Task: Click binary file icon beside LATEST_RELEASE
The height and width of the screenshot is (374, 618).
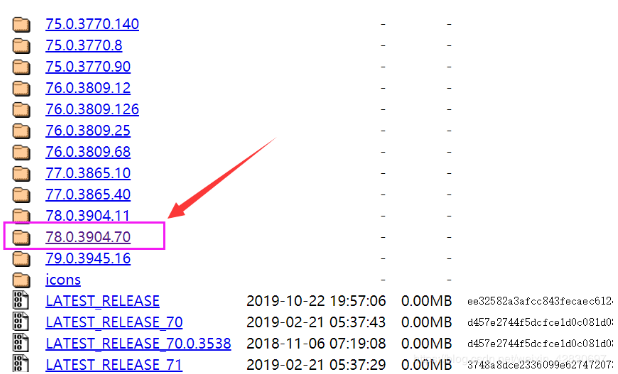Action: pos(21,300)
